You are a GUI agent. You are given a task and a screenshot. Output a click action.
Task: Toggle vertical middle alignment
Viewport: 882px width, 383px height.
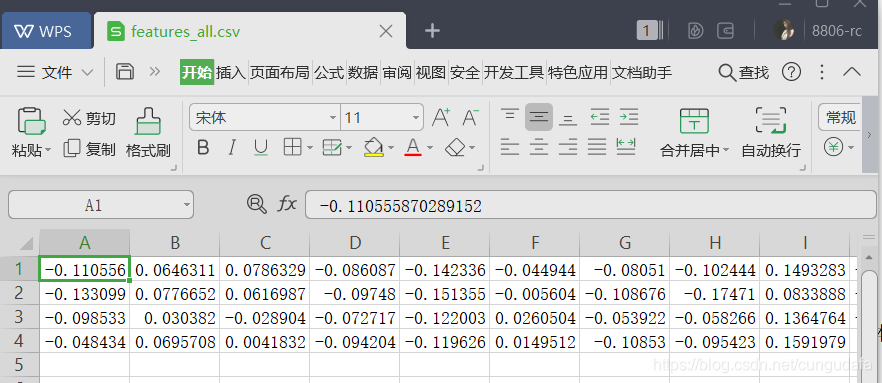[x=539, y=118]
